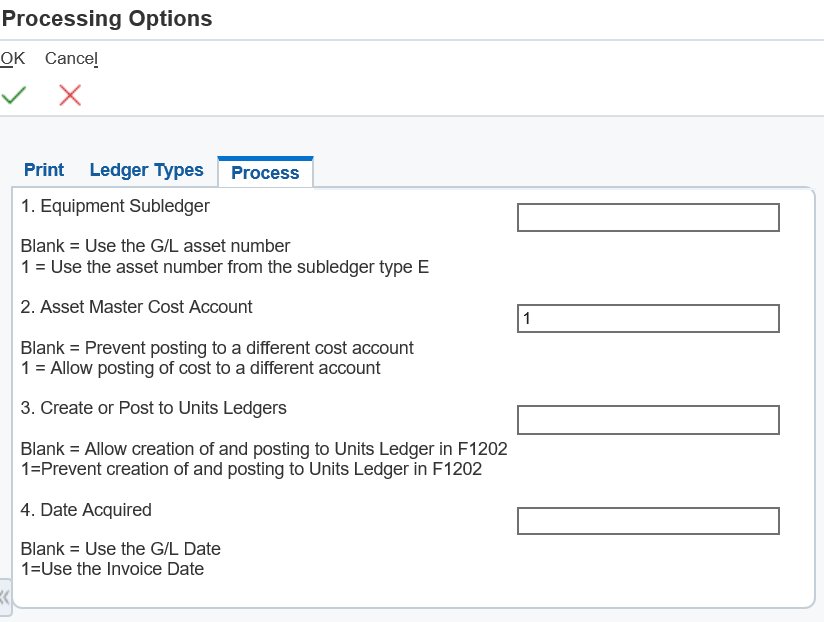Click the 'Blank = Use the G/L asset number' text
Image resolution: width=824 pixels, height=622 pixels.
pyautogui.click(x=155, y=246)
